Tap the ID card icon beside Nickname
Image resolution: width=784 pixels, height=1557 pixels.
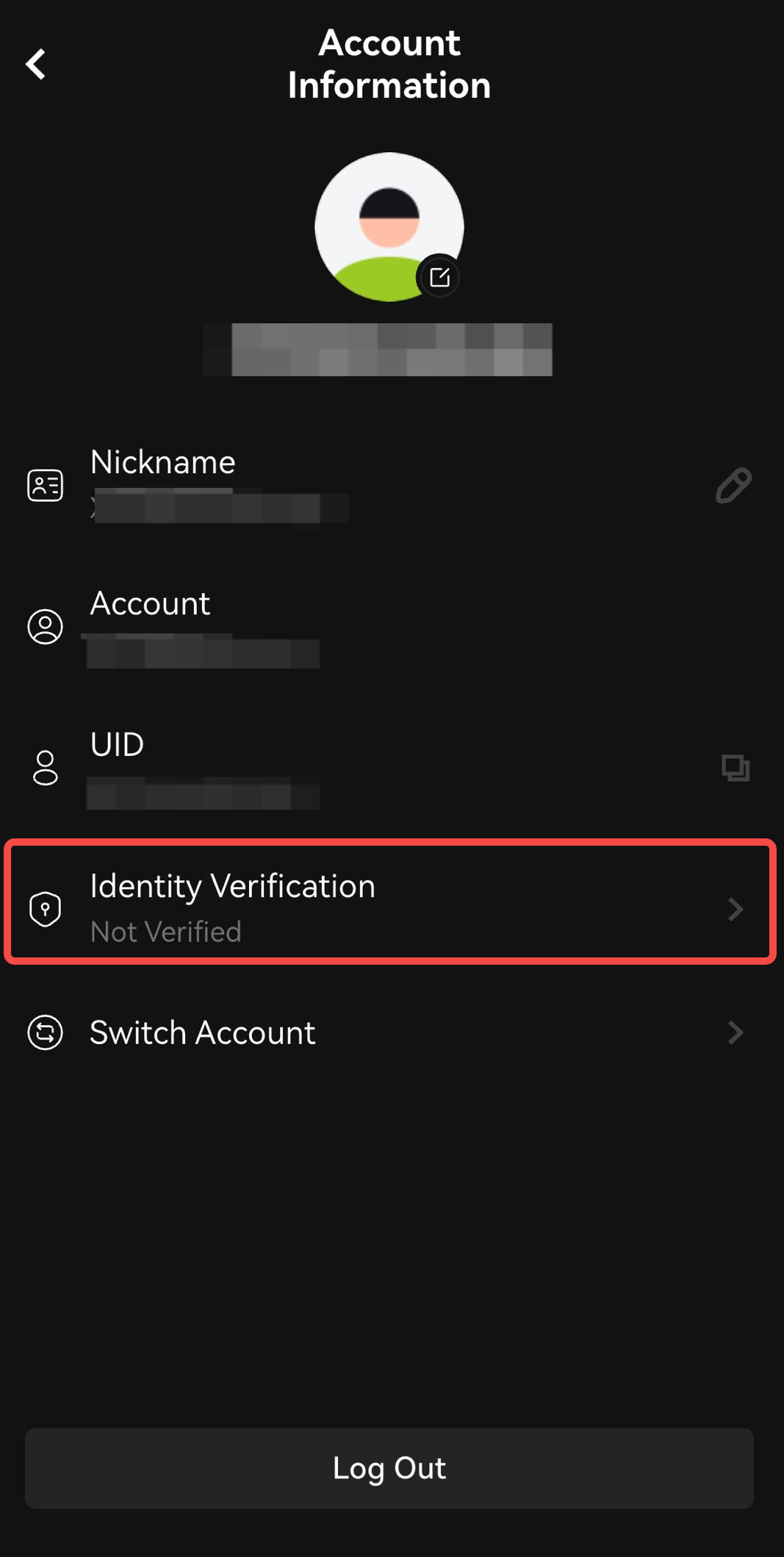[x=46, y=486]
